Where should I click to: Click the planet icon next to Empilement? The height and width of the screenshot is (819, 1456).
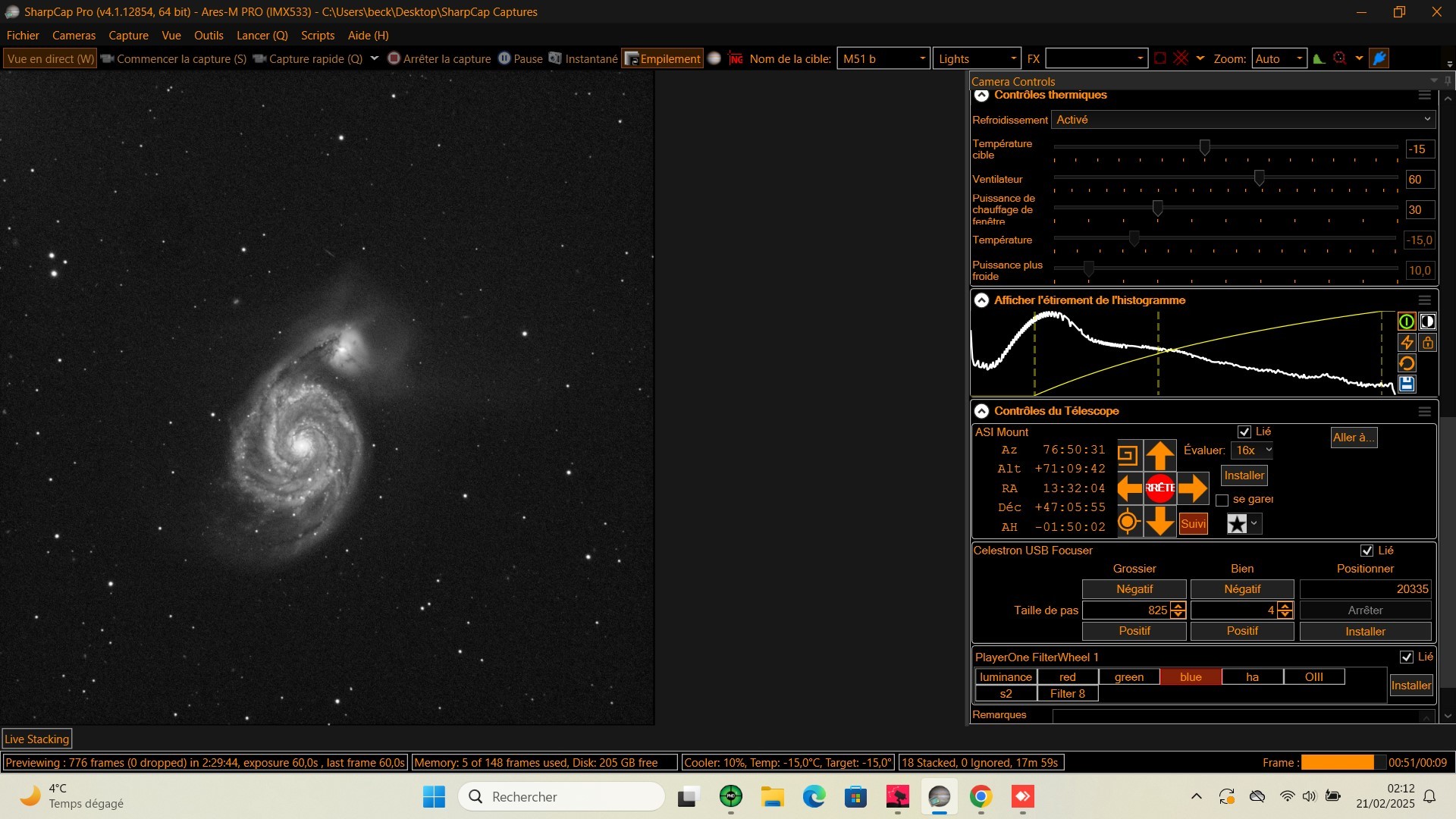(714, 58)
